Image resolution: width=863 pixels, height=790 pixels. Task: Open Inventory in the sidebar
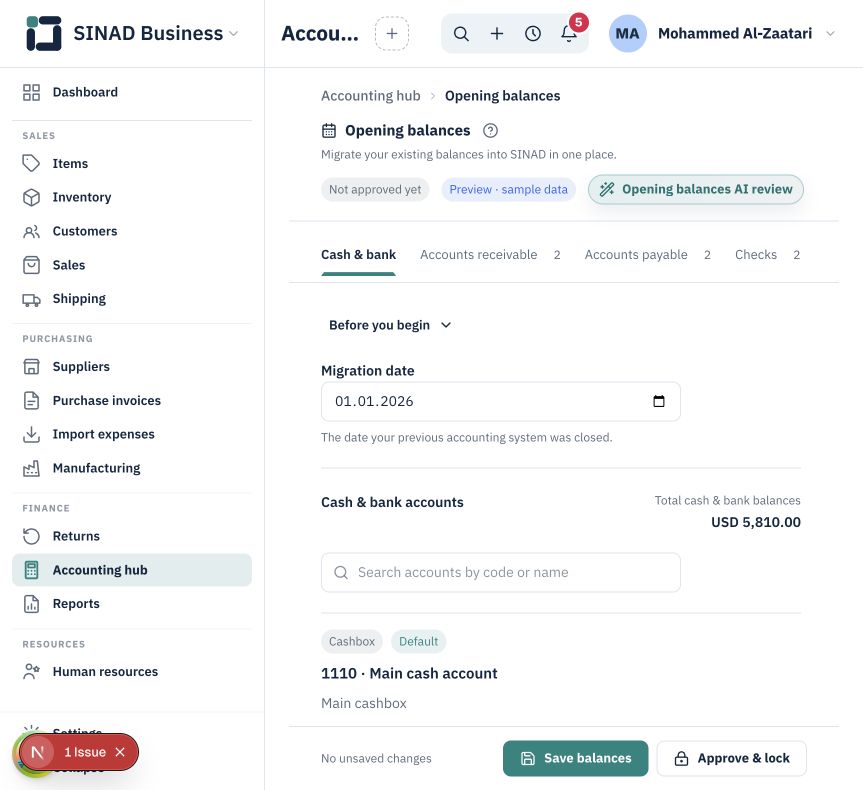coord(132,197)
